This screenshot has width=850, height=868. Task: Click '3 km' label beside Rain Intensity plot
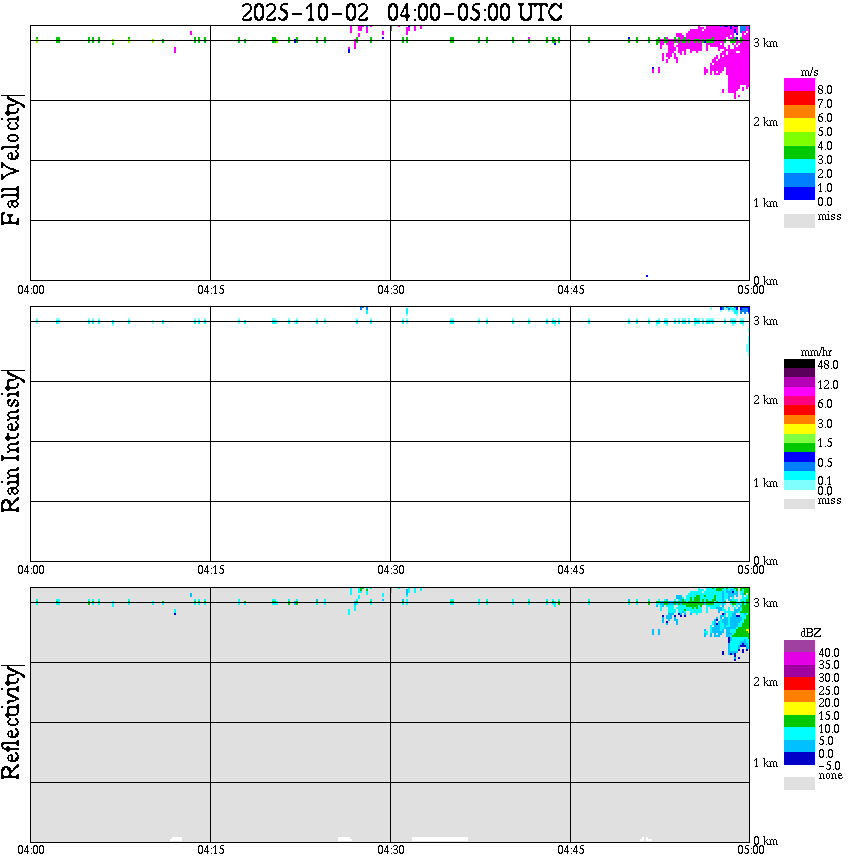tap(766, 321)
